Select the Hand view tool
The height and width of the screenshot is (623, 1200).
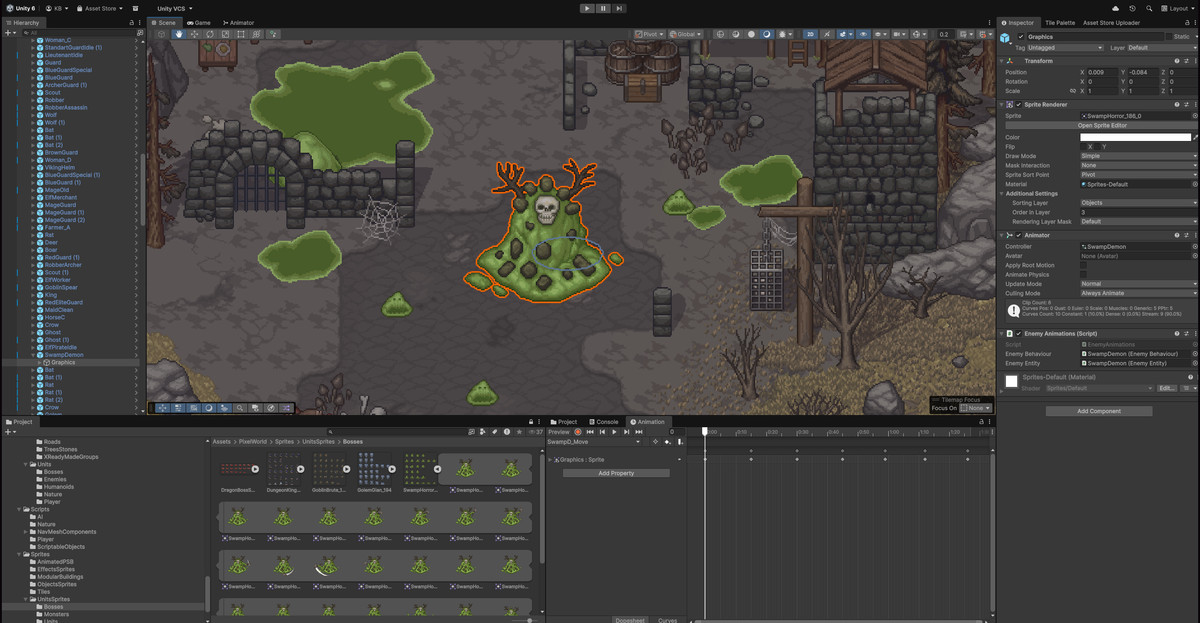pos(179,34)
